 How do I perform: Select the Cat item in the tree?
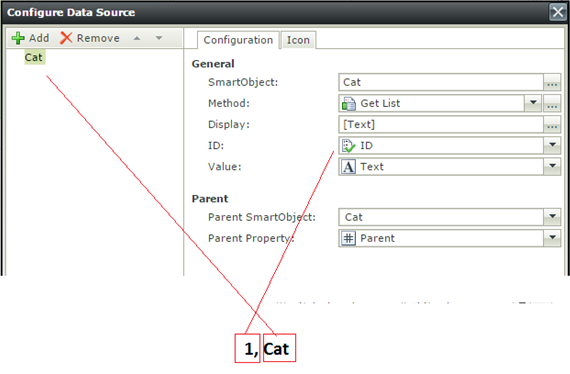34,57
